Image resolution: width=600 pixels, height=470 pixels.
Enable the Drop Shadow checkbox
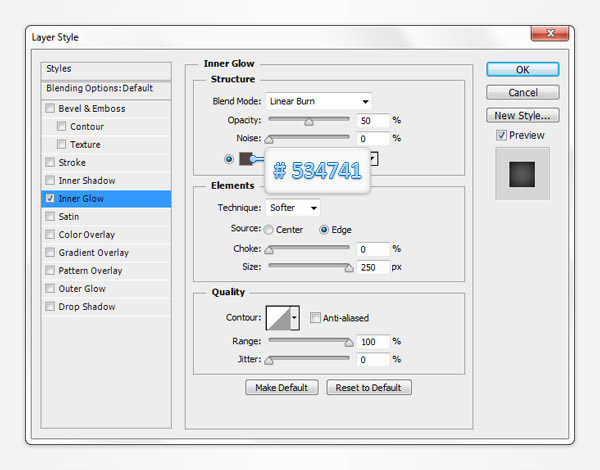coord(51,307)
